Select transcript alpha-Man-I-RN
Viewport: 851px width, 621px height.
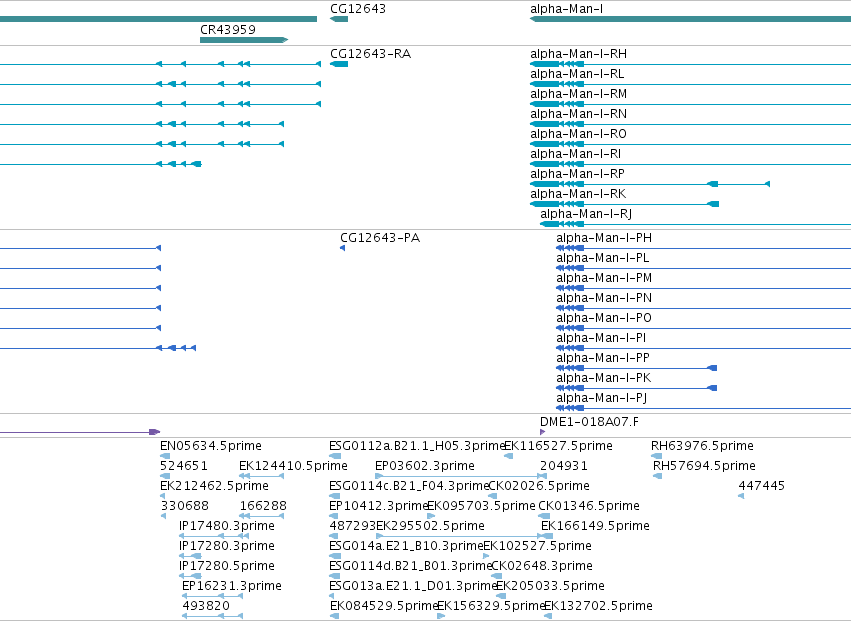coord(578,114)
